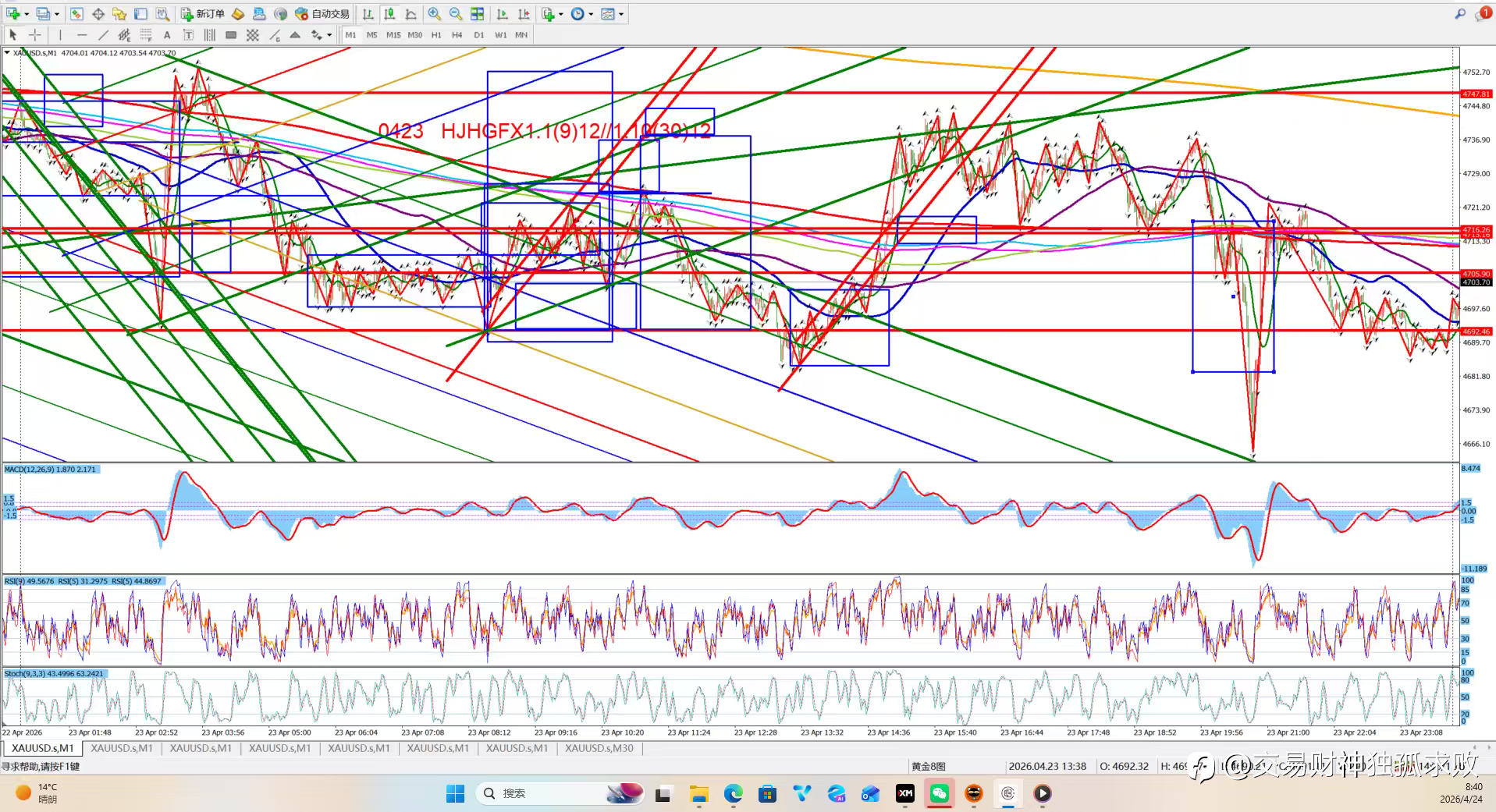Select the Crosshair tool

35,35
